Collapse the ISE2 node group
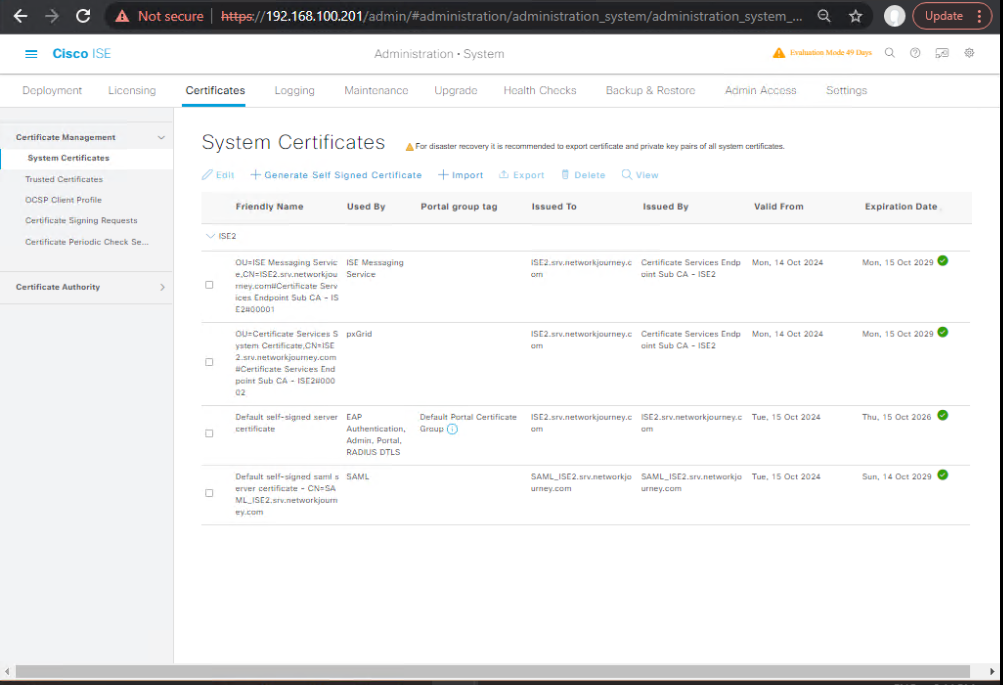The height and width of the screenshot is (685, 1003). click(x=210, y=236)
